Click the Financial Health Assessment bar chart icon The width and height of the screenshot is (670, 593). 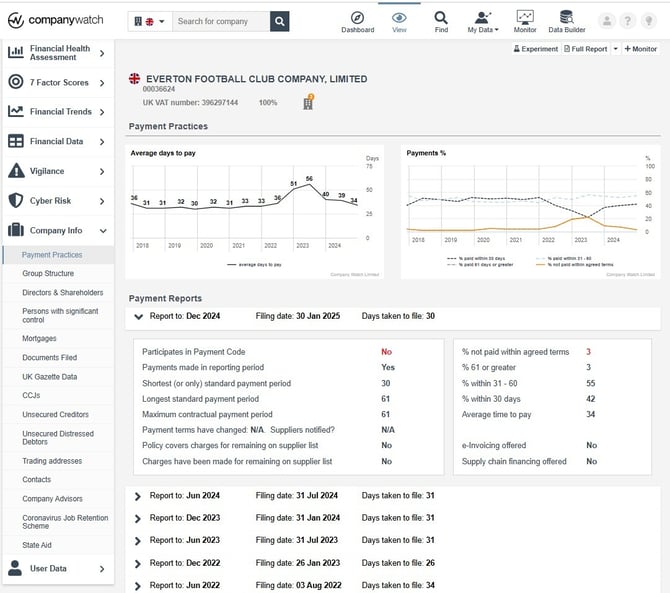pyautogui.click(x=16, y=53)
